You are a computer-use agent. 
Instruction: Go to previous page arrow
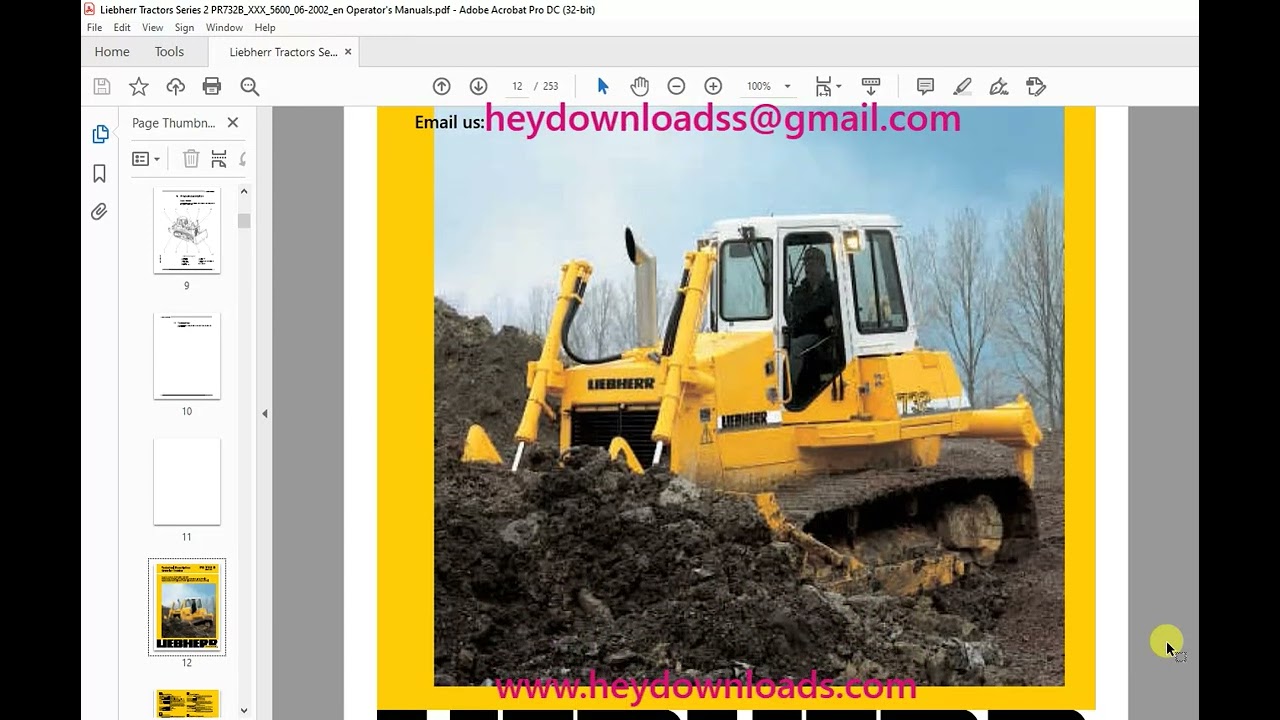coord(441,87)
